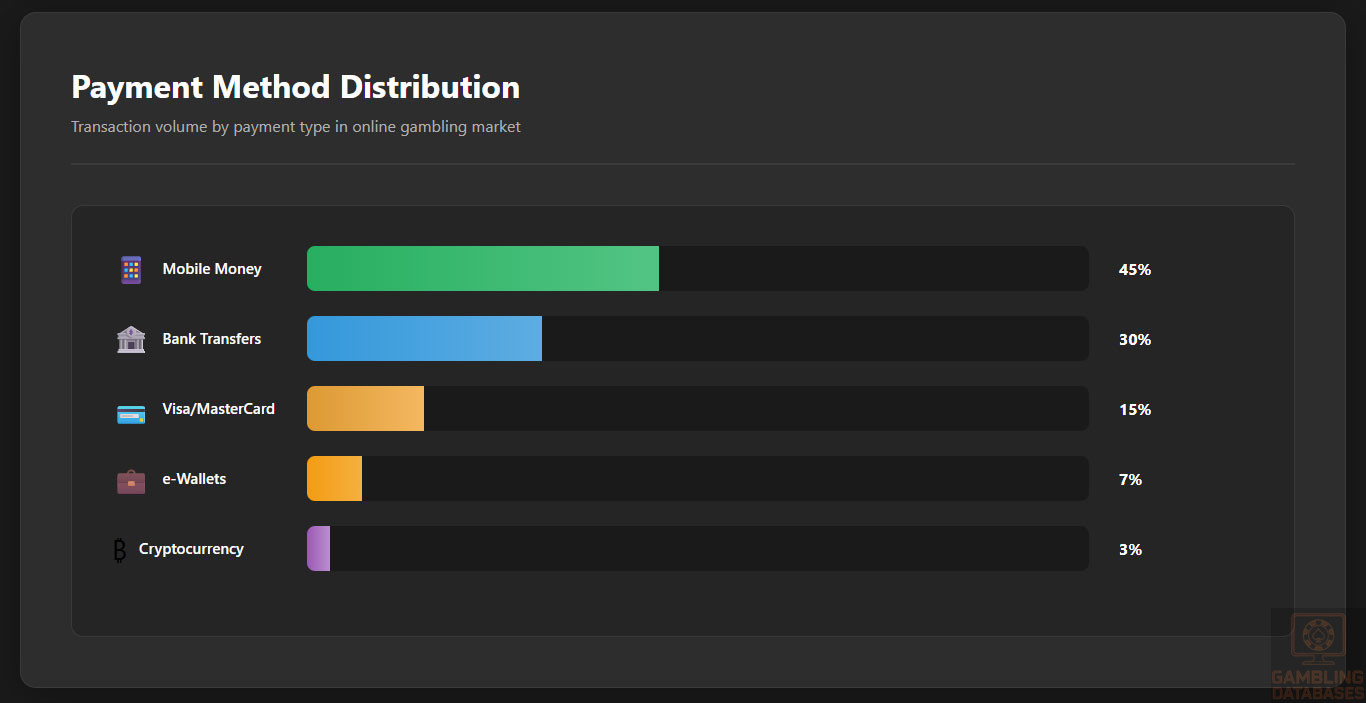Click the 30% value for Bank Transfers
Viewport: 1366px width, 703px height.
click(x=1135, y=340)
